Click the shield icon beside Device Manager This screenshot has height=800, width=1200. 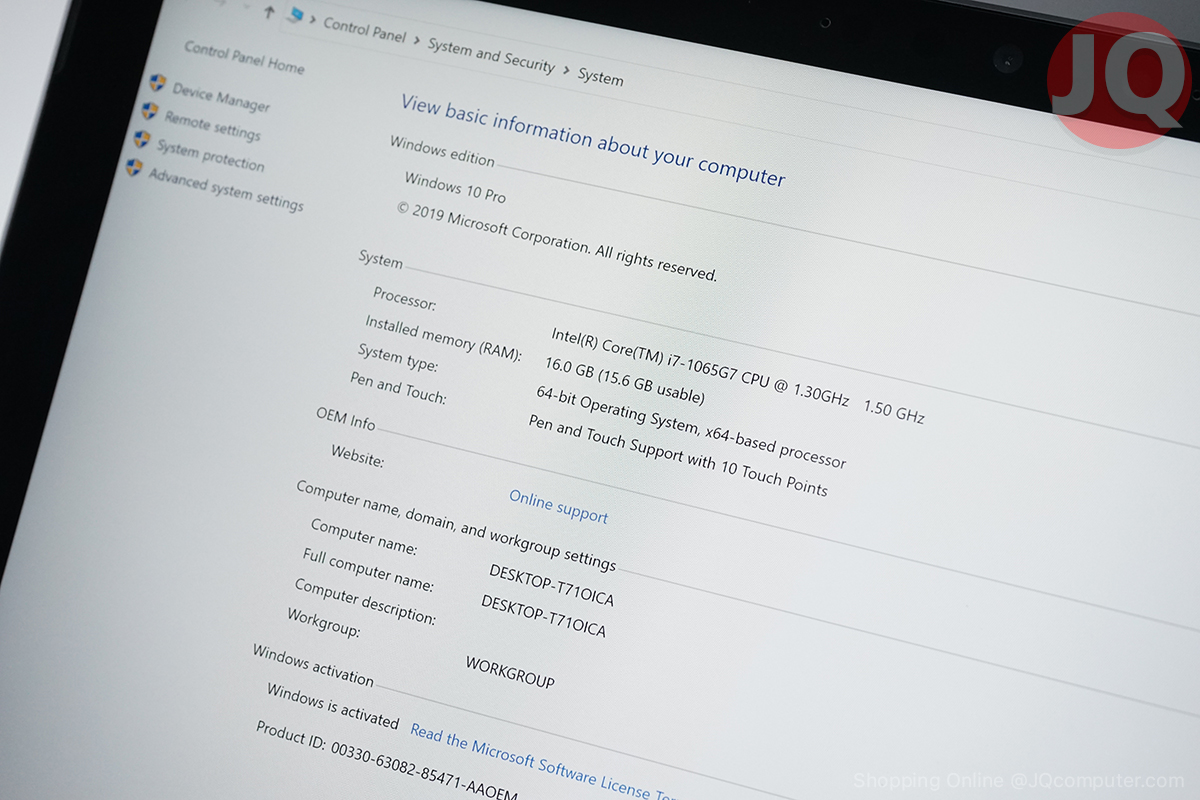pos(157,83)
